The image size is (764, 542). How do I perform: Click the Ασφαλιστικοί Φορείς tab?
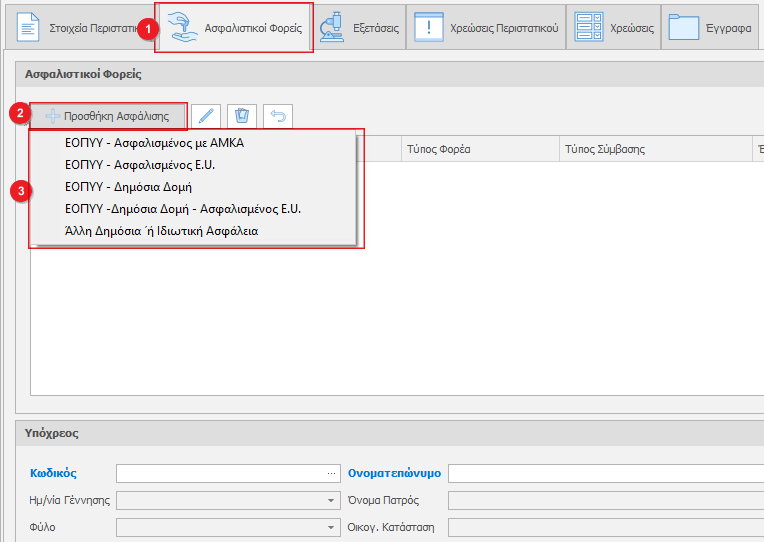point(234,28)
